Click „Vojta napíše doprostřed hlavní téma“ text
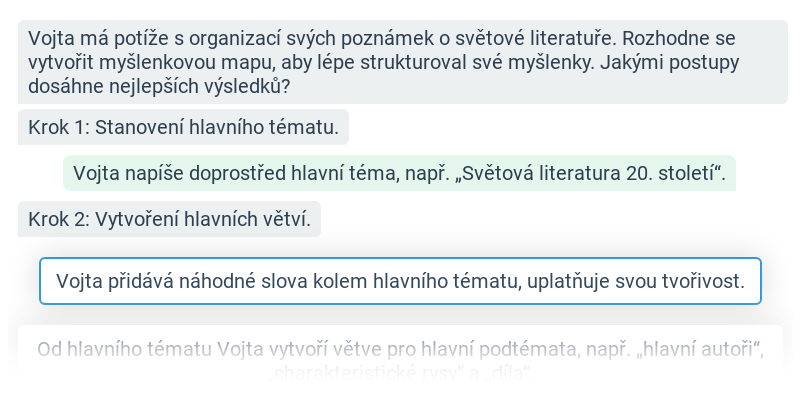The height and width of the screenshot is (400, 800). point(235,173)
